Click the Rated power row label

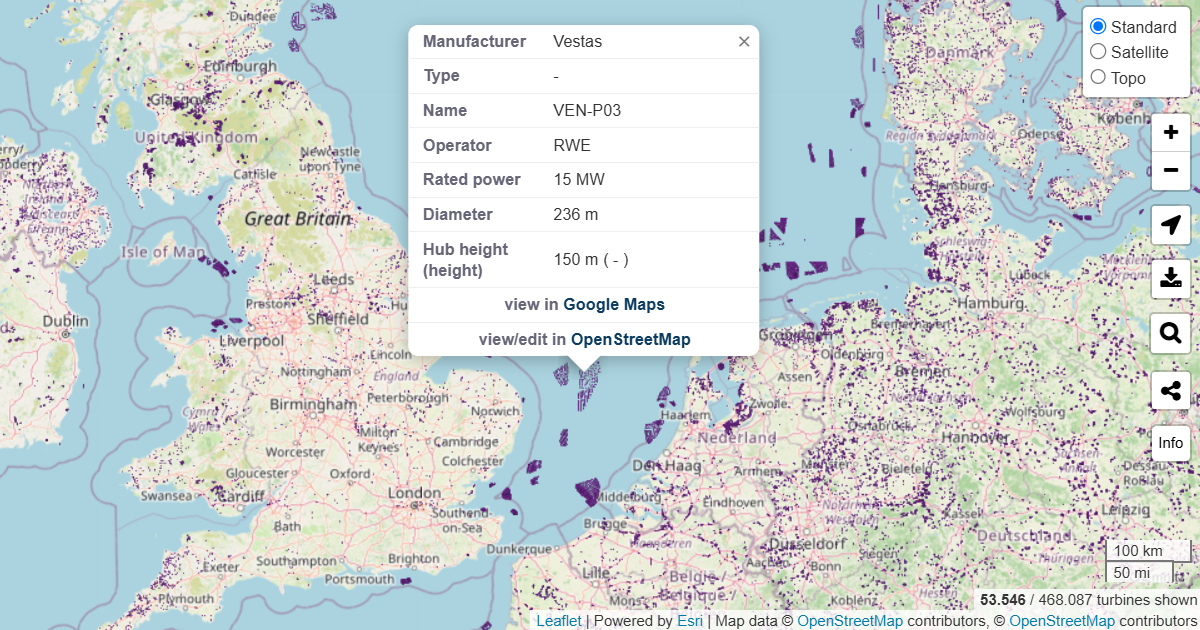click(x=472, y=180)
